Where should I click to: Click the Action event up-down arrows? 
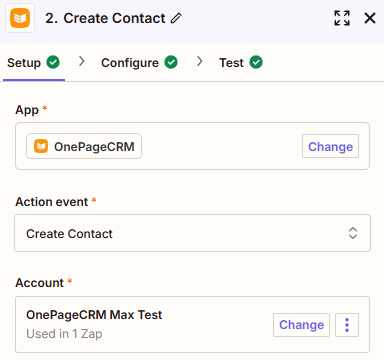click(353, 233)
